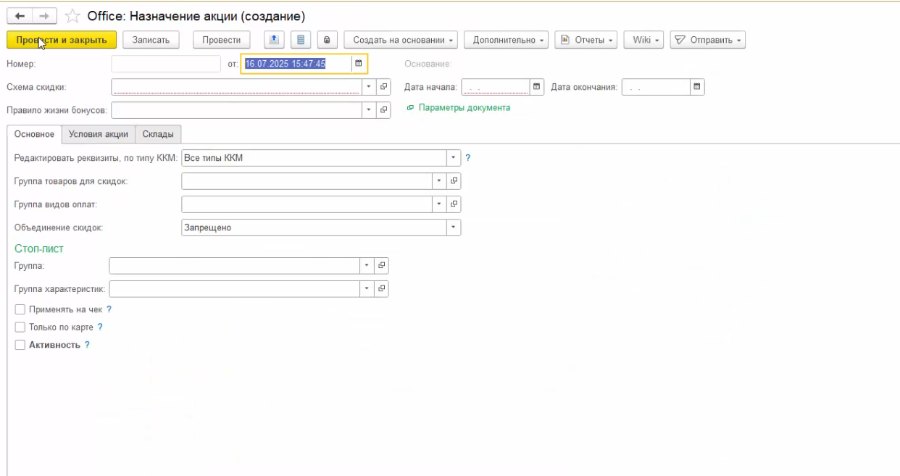Add form to favorites with star icon

[72, 16]
